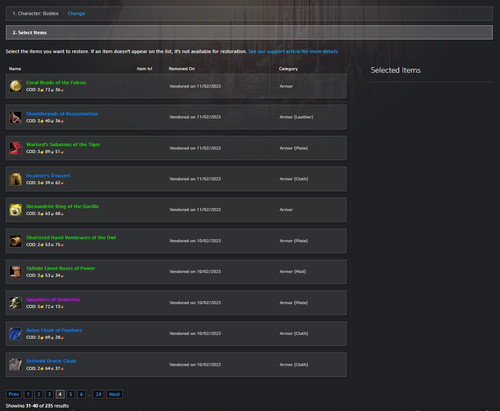Click the Removed On column header

(x=182, y=69)
